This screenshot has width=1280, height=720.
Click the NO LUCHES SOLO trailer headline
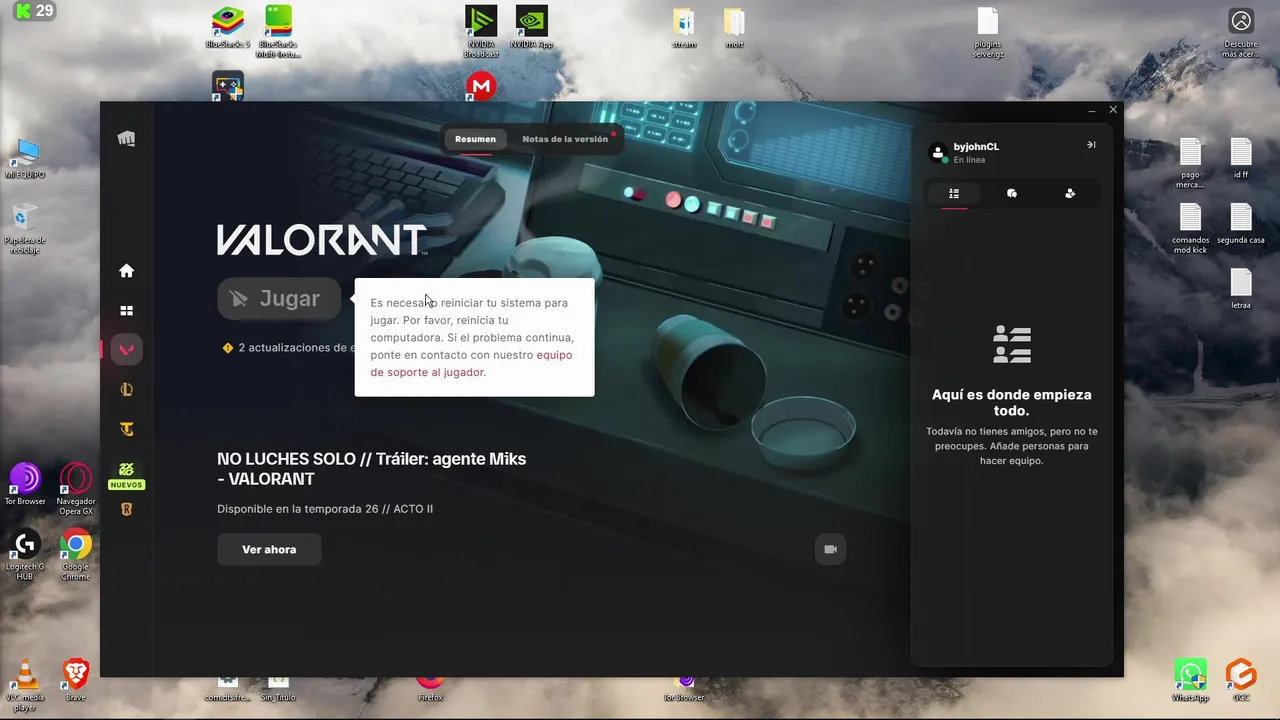371,469
